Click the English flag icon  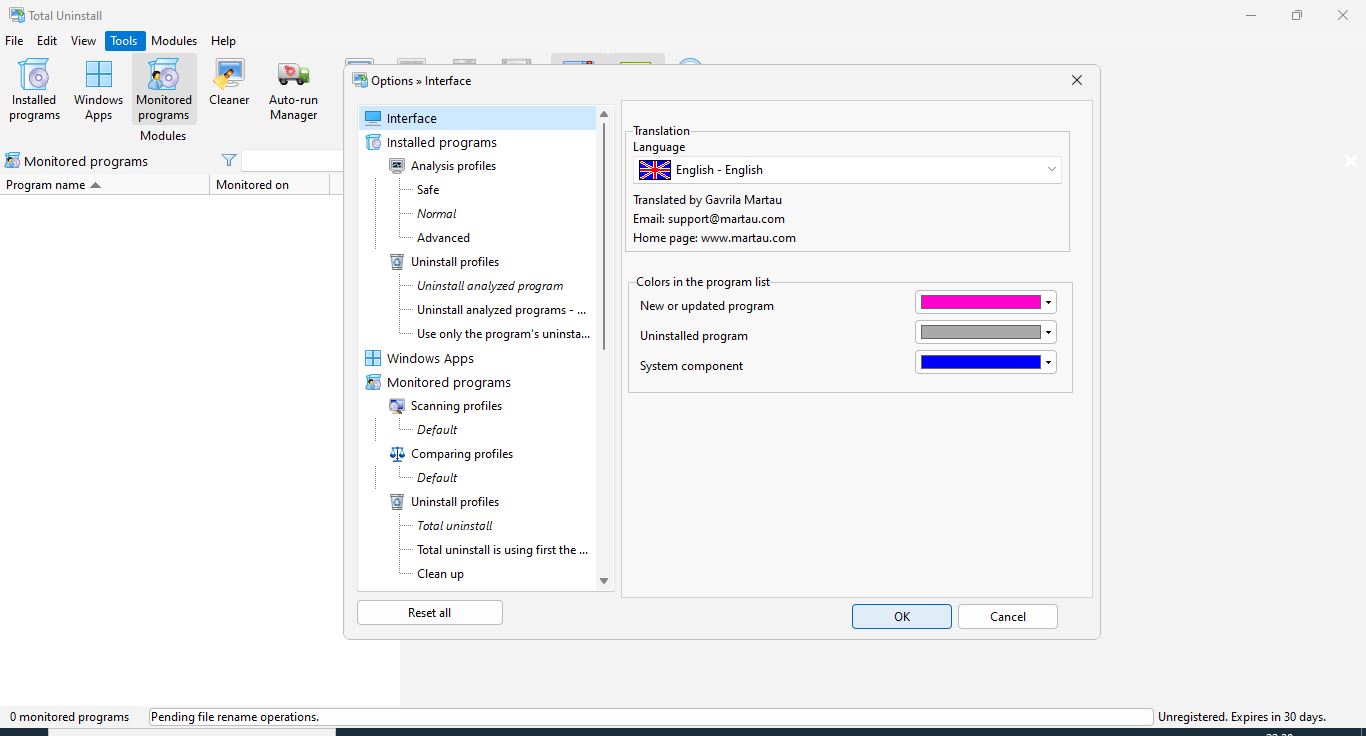(x=655, y=170)
